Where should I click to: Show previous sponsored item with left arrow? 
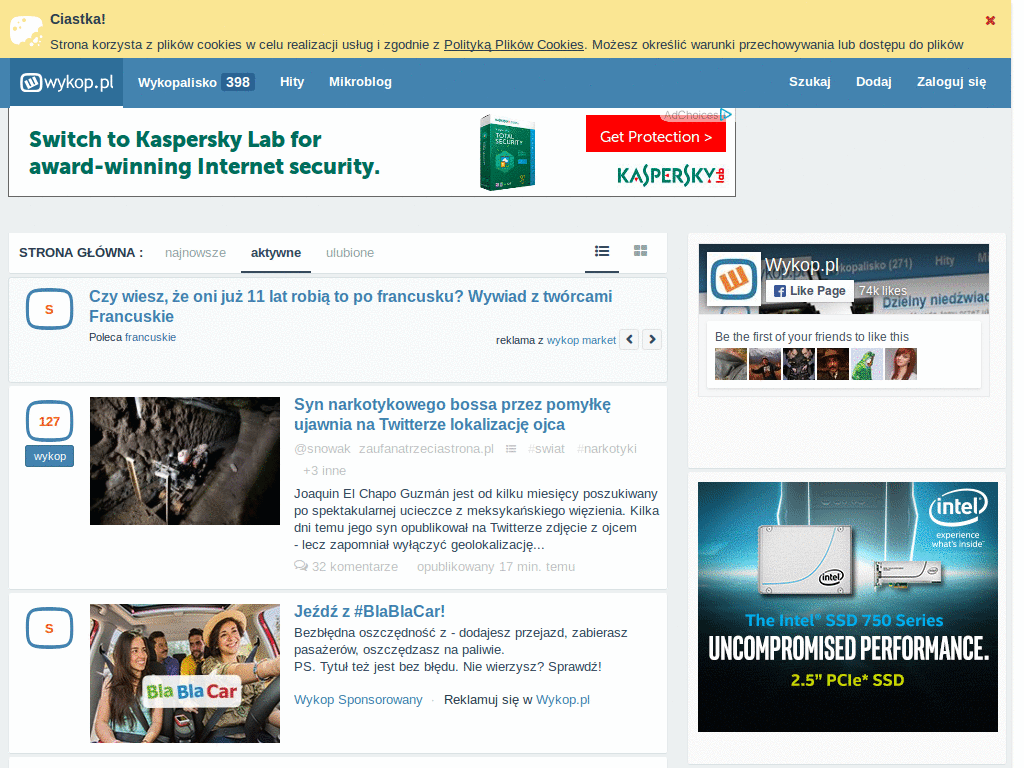[x=629, y=340]
